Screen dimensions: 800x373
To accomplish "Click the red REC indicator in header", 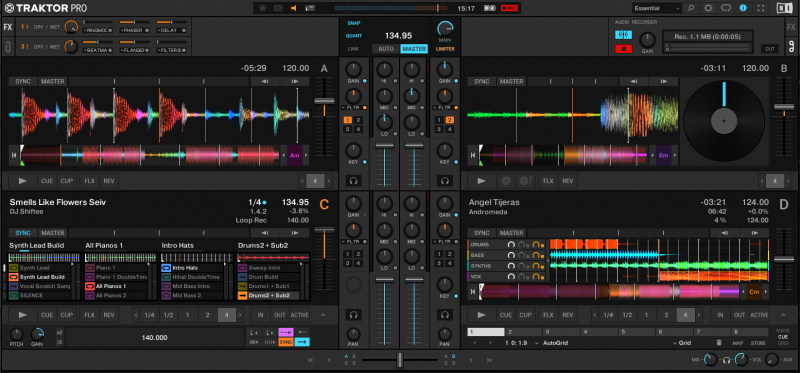I will point(509,8).
